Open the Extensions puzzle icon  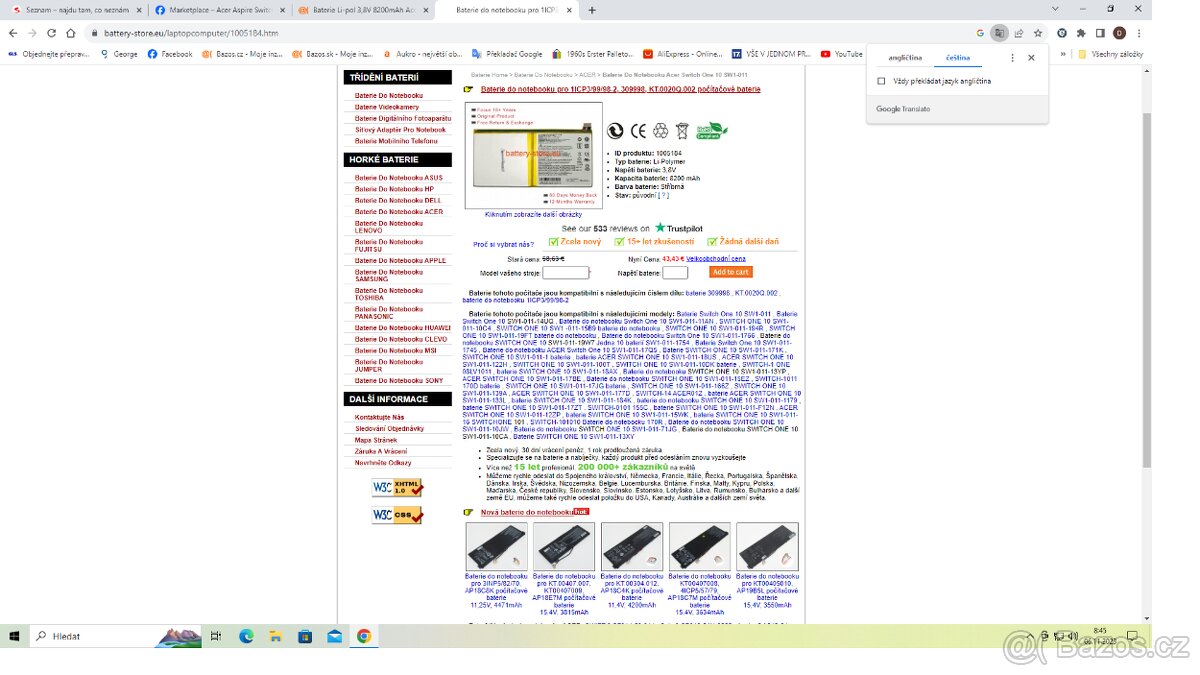[1082, 32]
